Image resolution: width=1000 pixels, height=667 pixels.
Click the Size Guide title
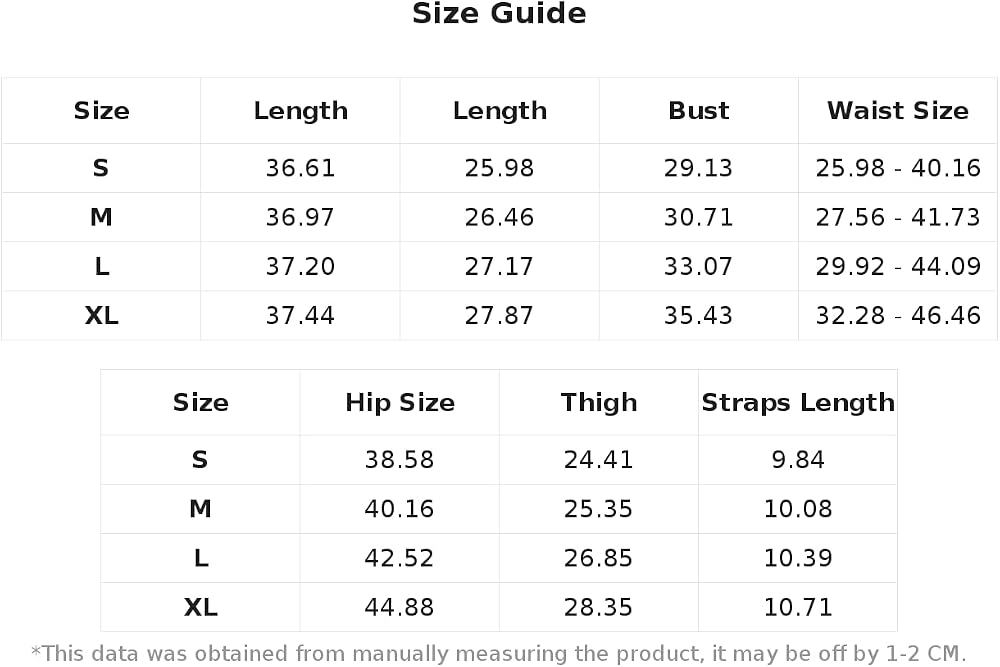pos(499,14)
